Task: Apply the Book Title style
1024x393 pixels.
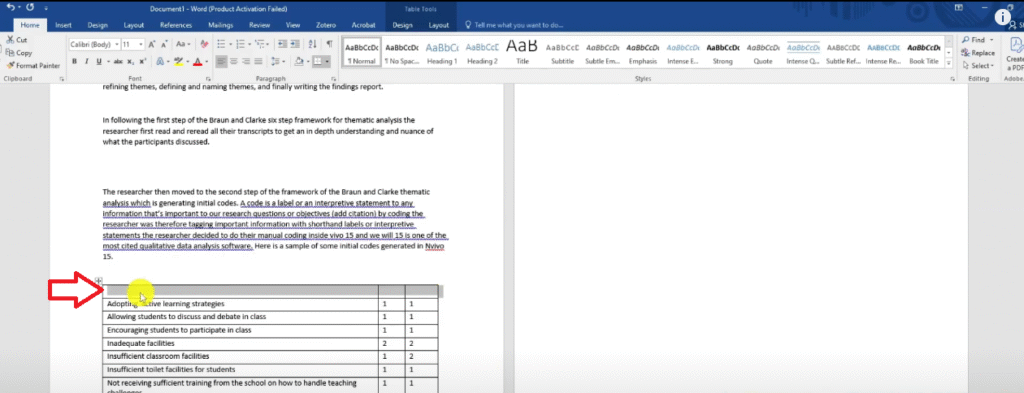Action: coord(923,52)
